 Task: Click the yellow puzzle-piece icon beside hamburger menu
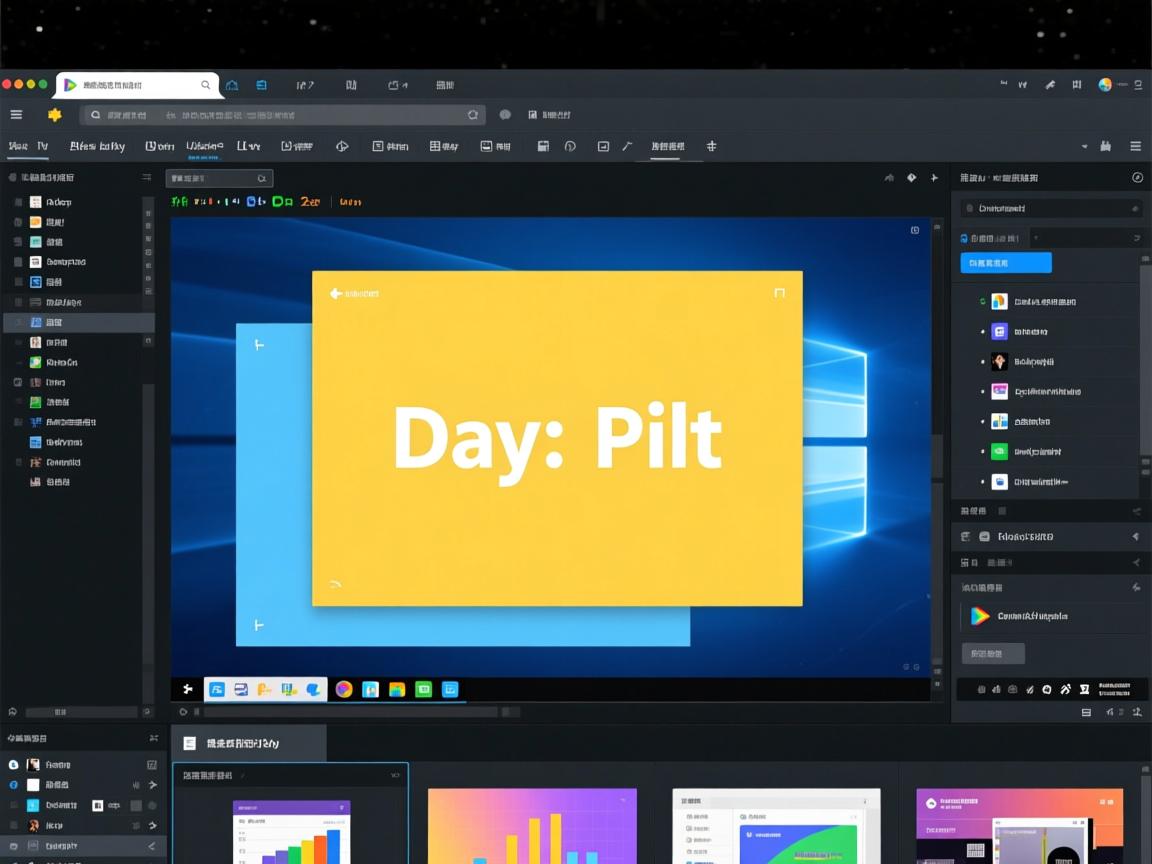click(x=54, y=115)
